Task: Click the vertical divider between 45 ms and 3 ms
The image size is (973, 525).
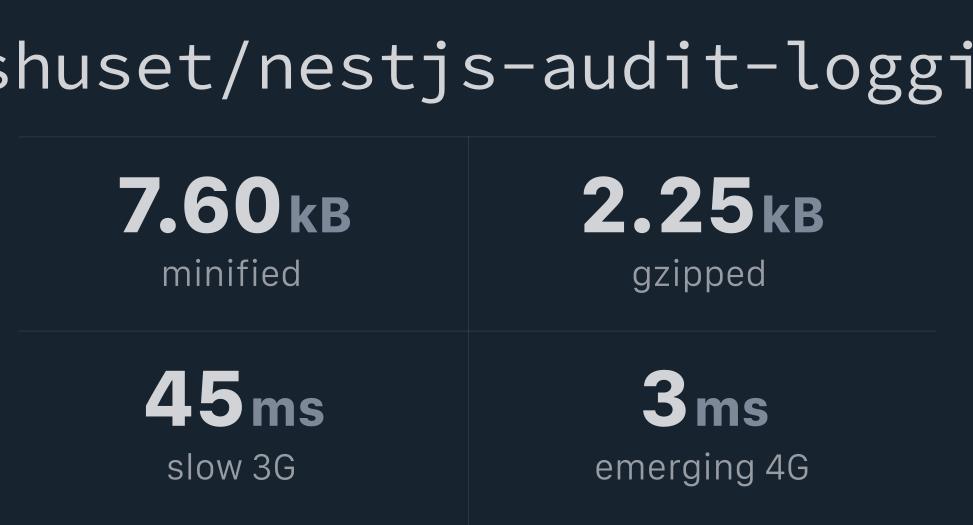Action: click(468, 428)
